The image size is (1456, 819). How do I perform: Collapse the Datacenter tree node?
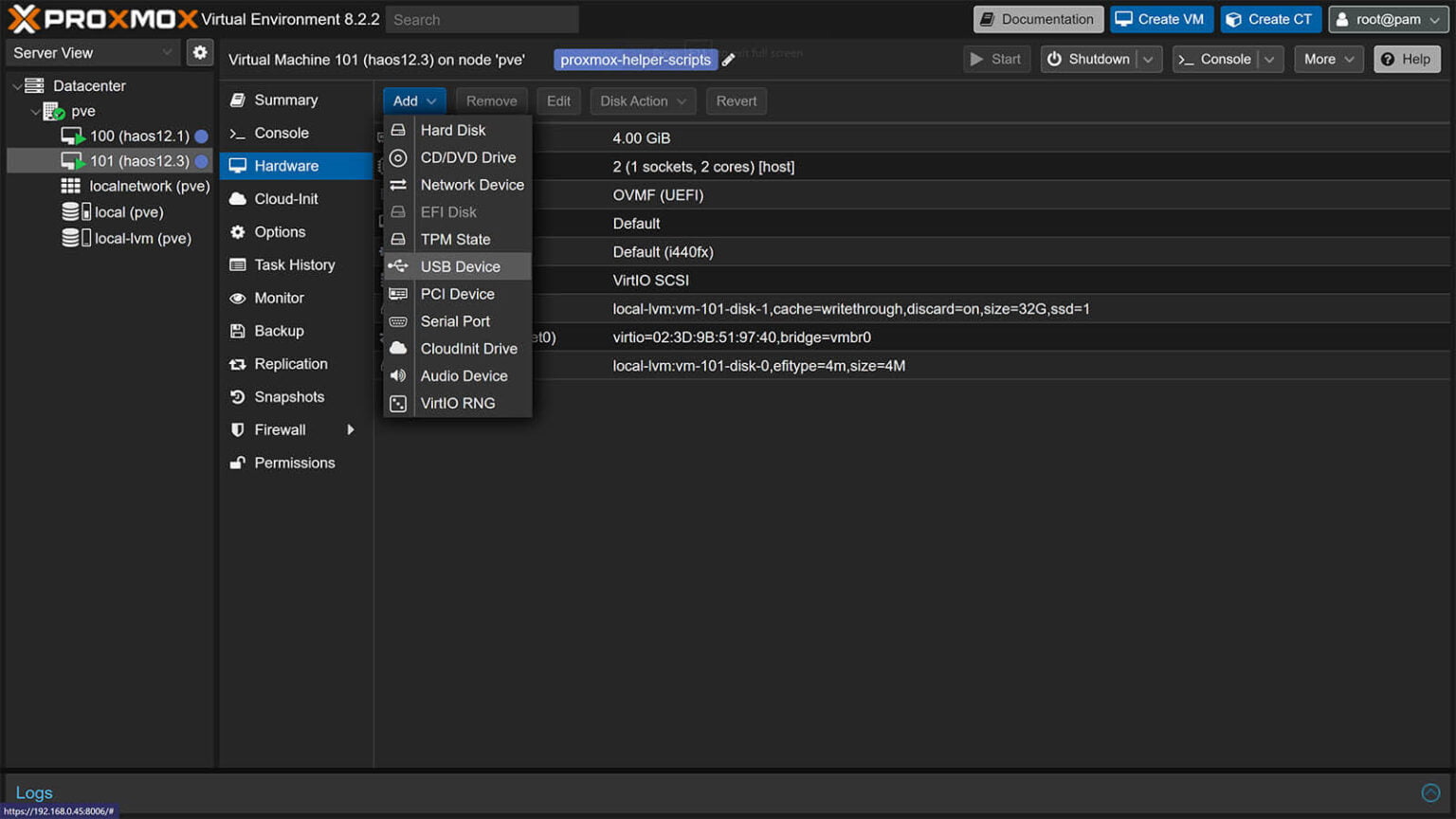pos(17,85)
